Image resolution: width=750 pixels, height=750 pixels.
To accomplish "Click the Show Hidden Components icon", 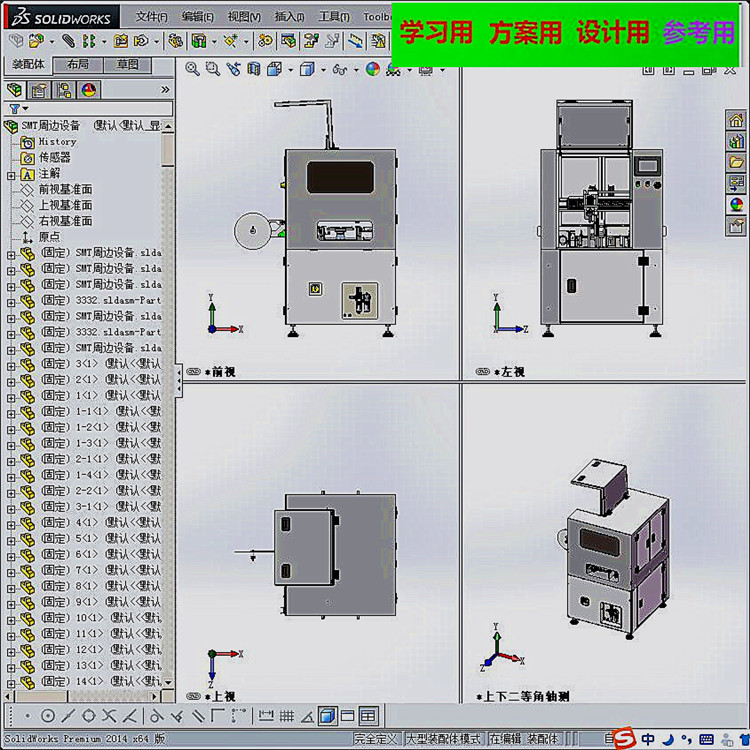I will (x=175, y=41).
